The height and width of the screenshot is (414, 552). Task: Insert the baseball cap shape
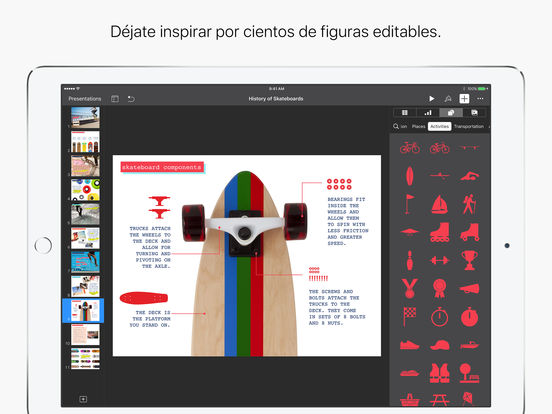pos(440,345)
